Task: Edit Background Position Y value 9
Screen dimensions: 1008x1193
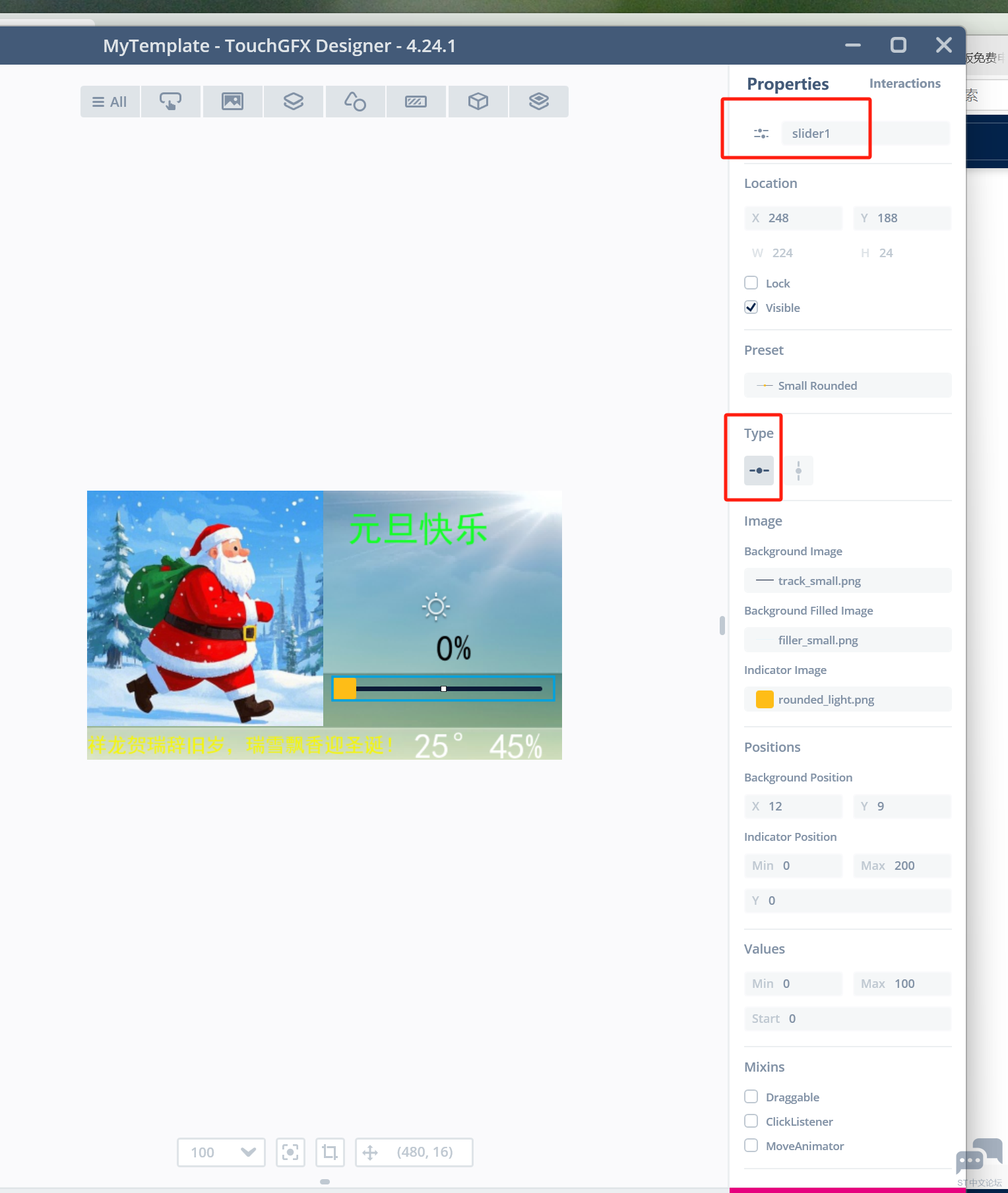Action: click(x=902, y=806)
